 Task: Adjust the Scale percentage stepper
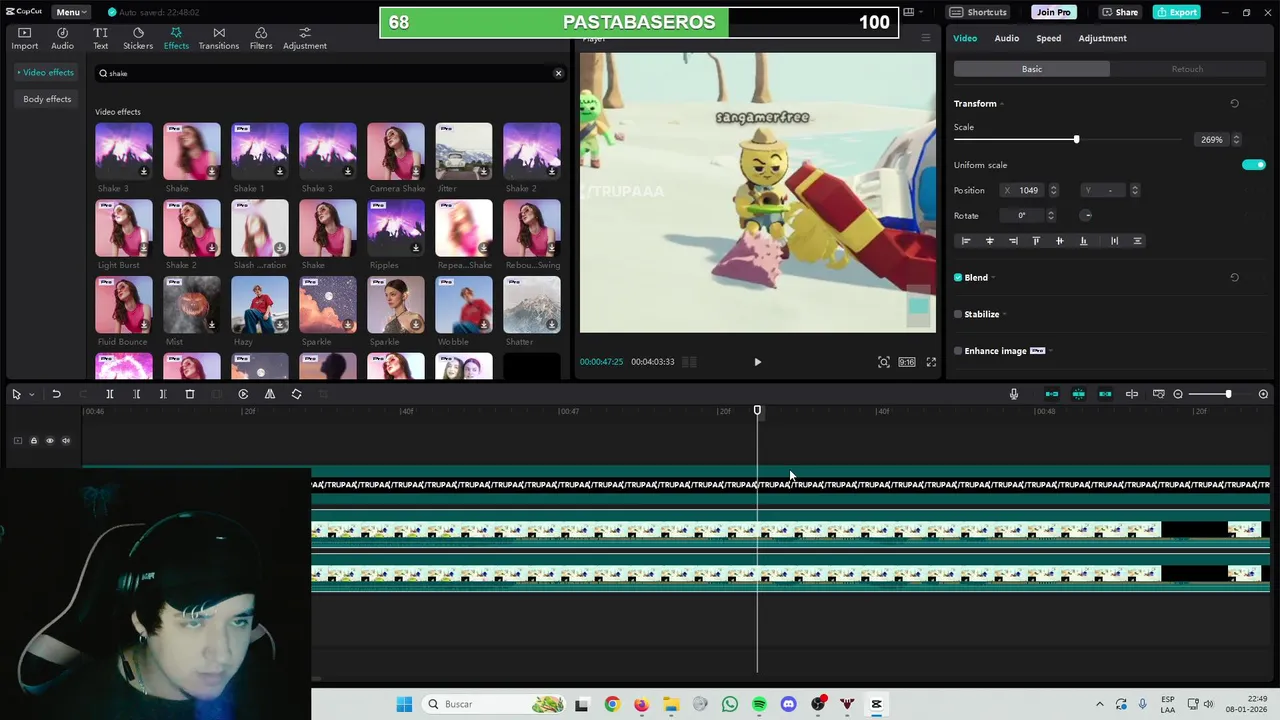pyautogui.click(x=1236, y=140)
